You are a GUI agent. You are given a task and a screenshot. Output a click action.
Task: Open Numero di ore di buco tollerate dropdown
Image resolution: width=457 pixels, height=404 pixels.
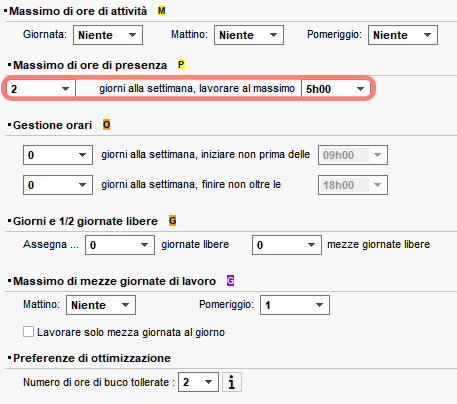tap(198, 382)
